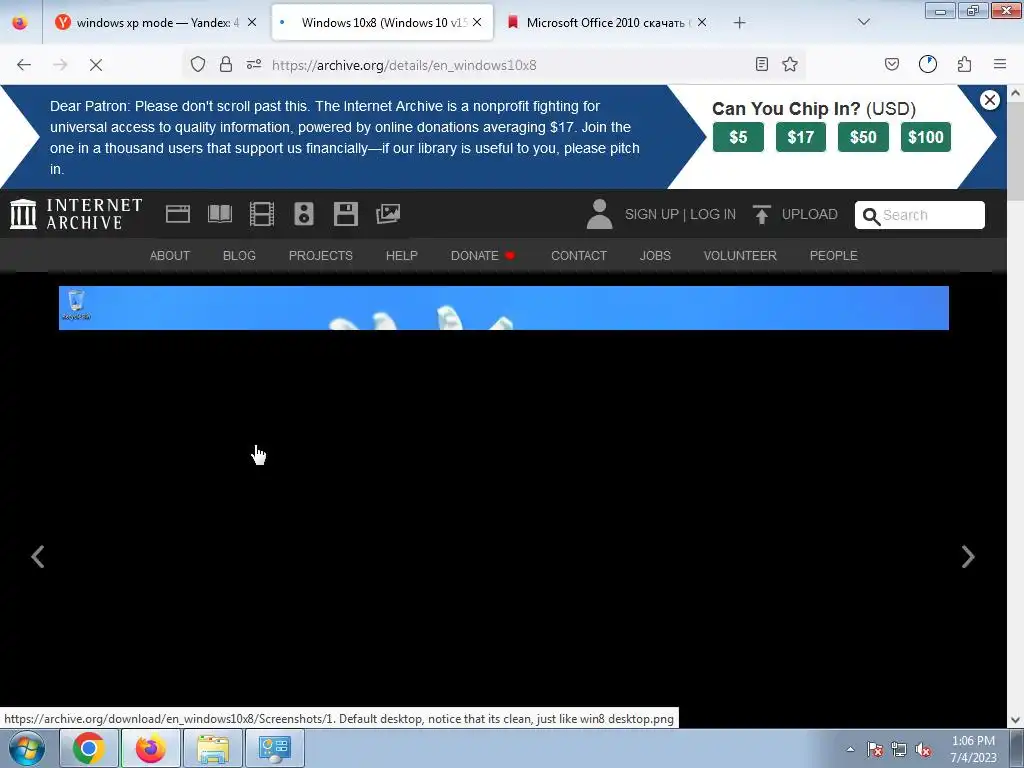Stop loading the page

point(96,65)
